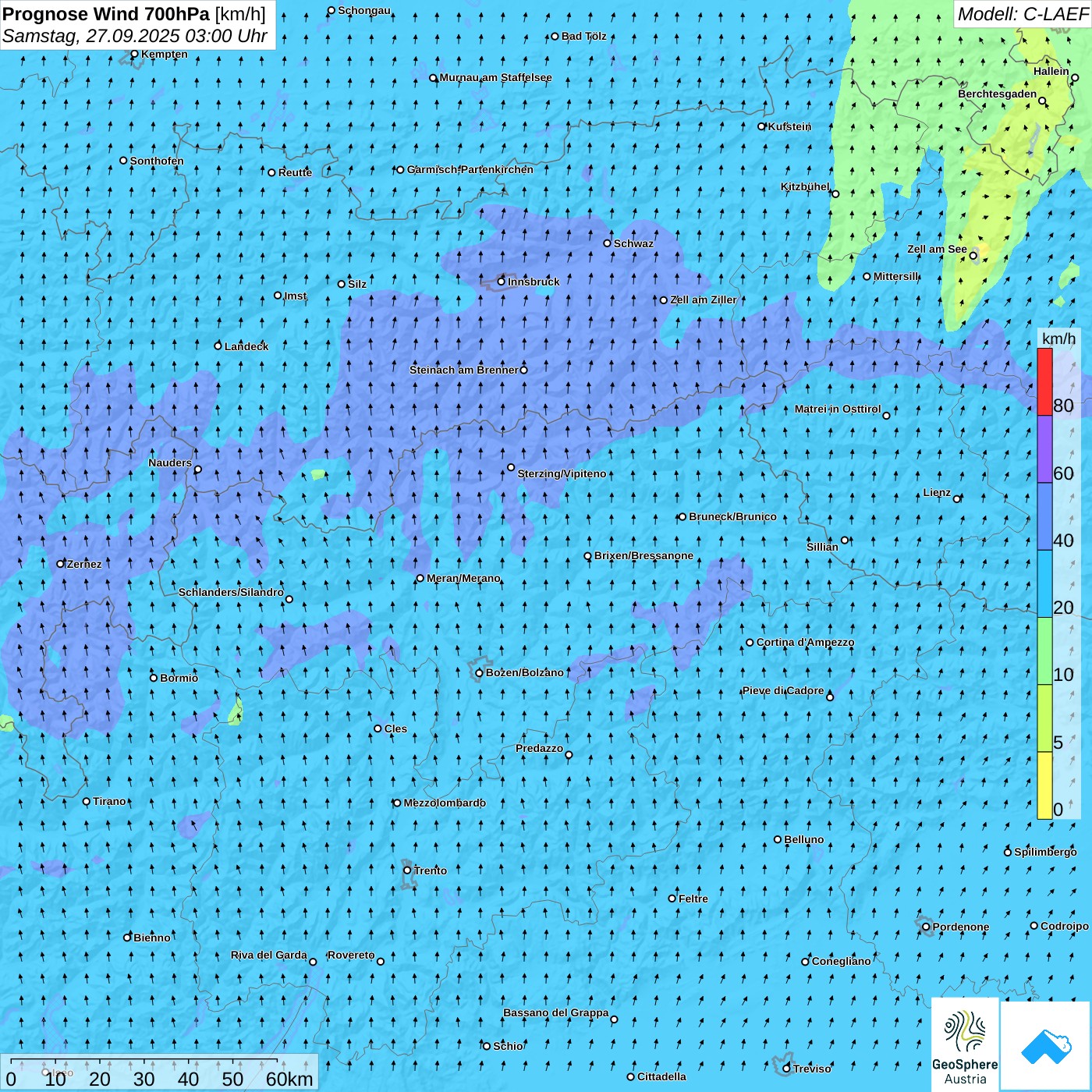Click the Pordenone city marker dot

[x=926, y=927]
